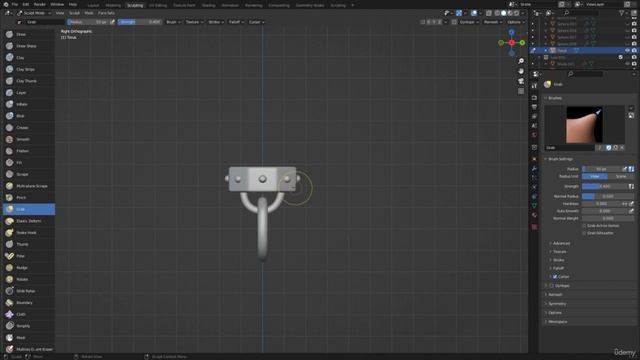Switch to the Layout workspace tab
Screen dimensions: 640x360
pyautogui.click(x=93, y=5)
